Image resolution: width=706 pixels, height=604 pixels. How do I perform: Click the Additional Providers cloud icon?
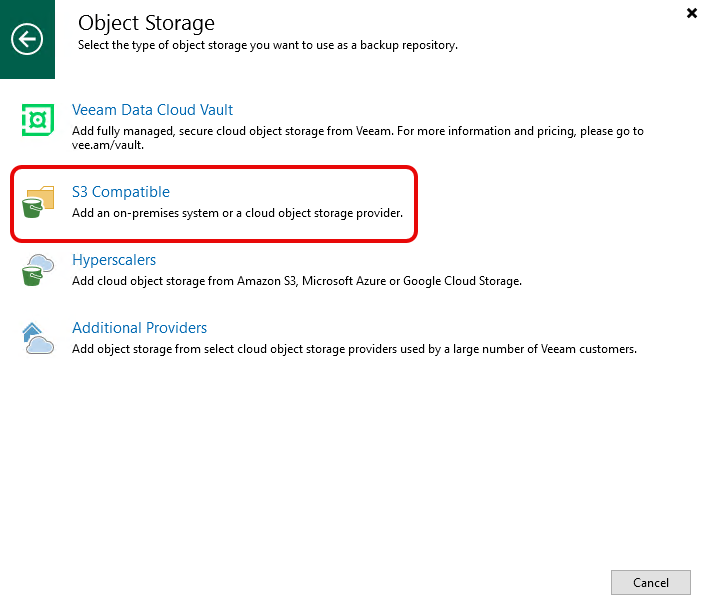(38, 338)
